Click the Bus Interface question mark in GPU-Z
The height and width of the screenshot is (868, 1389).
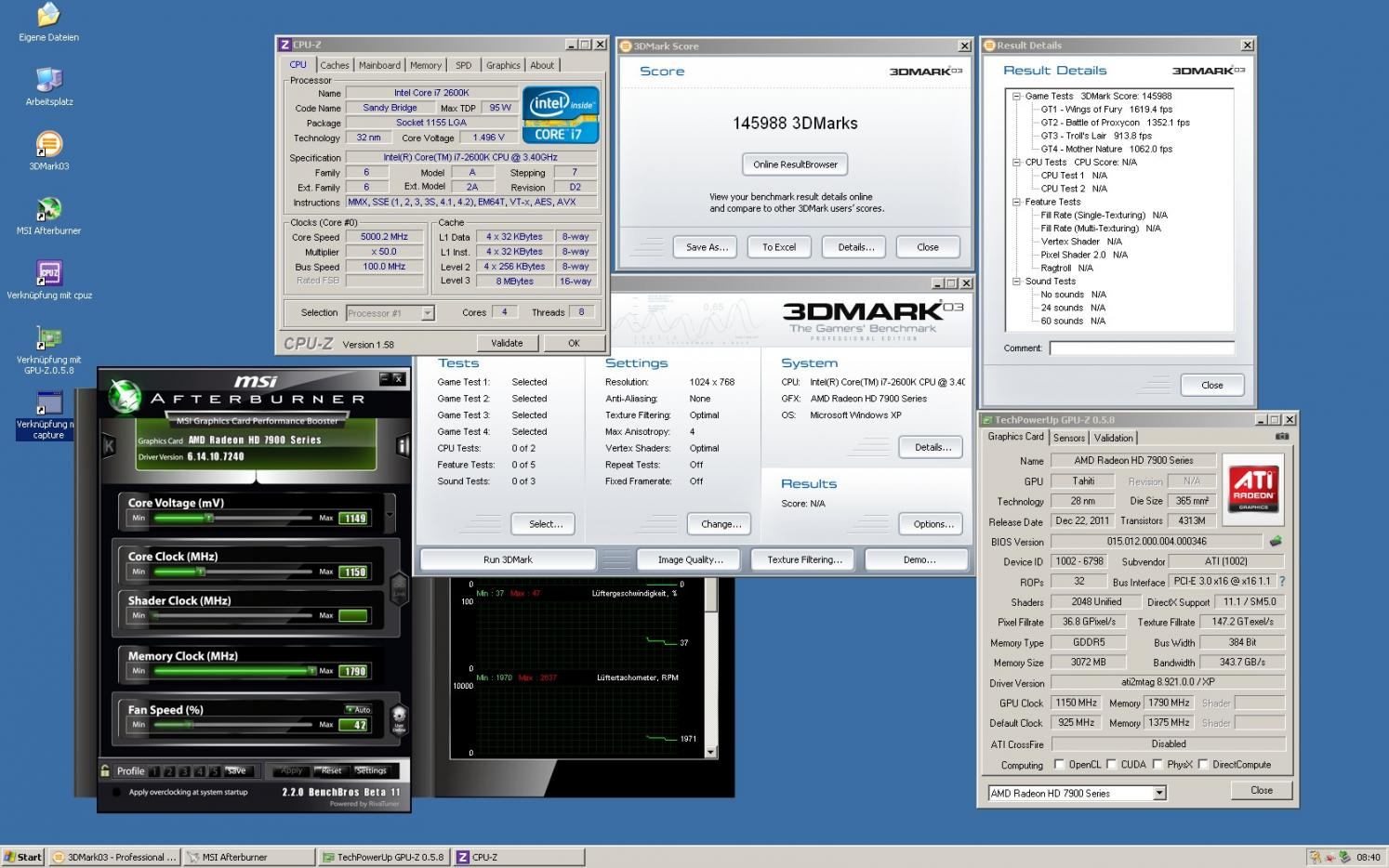coord(1281,581)
